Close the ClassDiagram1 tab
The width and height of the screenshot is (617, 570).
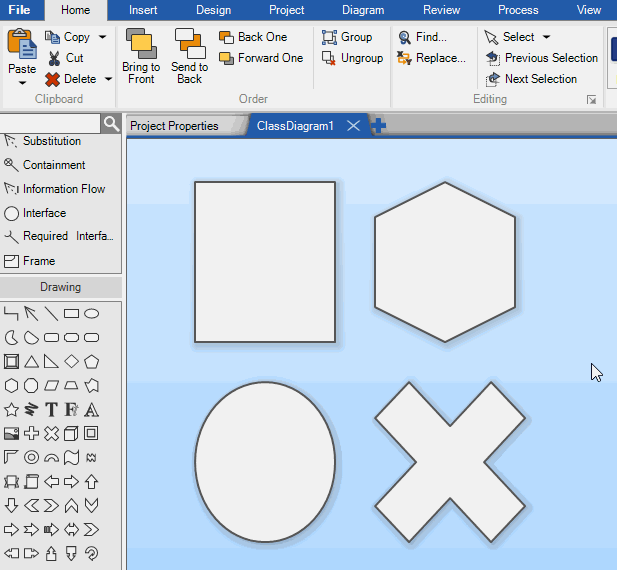coord(353,126)
